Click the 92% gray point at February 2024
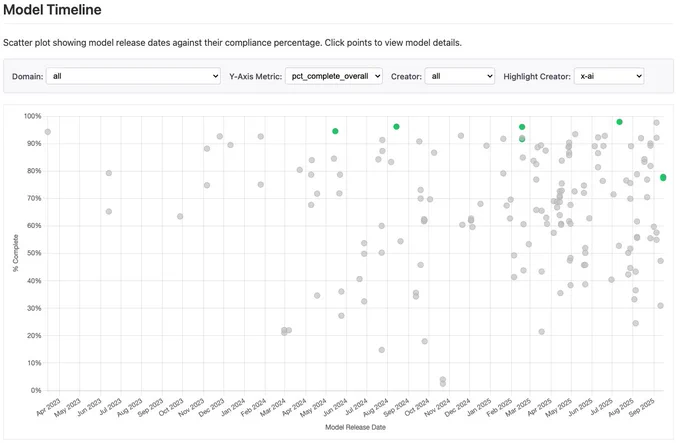 (x=261, y=137)
